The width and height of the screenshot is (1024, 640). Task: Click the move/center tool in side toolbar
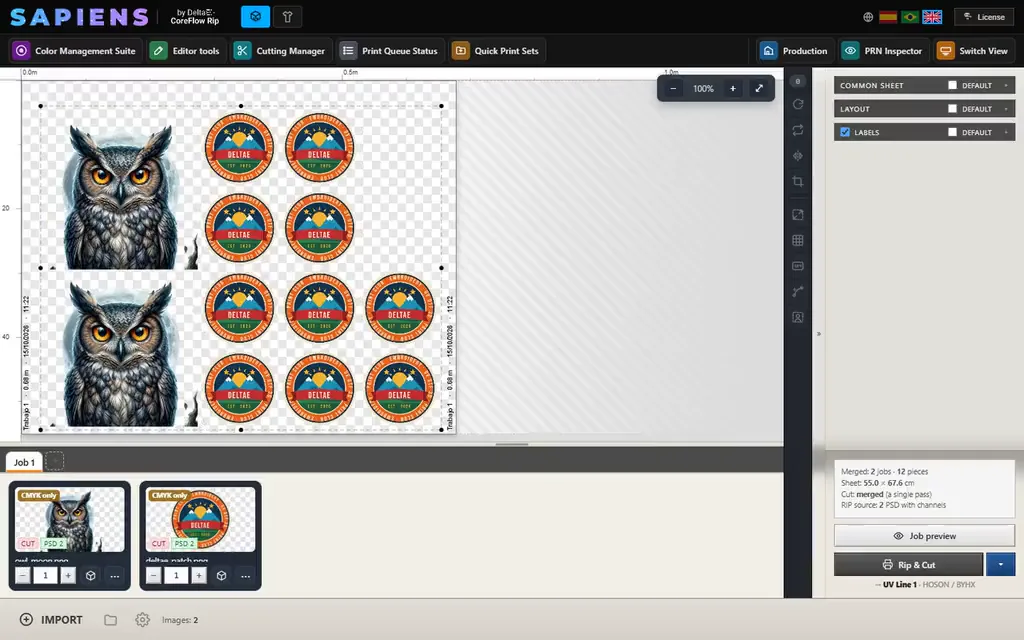797,156
